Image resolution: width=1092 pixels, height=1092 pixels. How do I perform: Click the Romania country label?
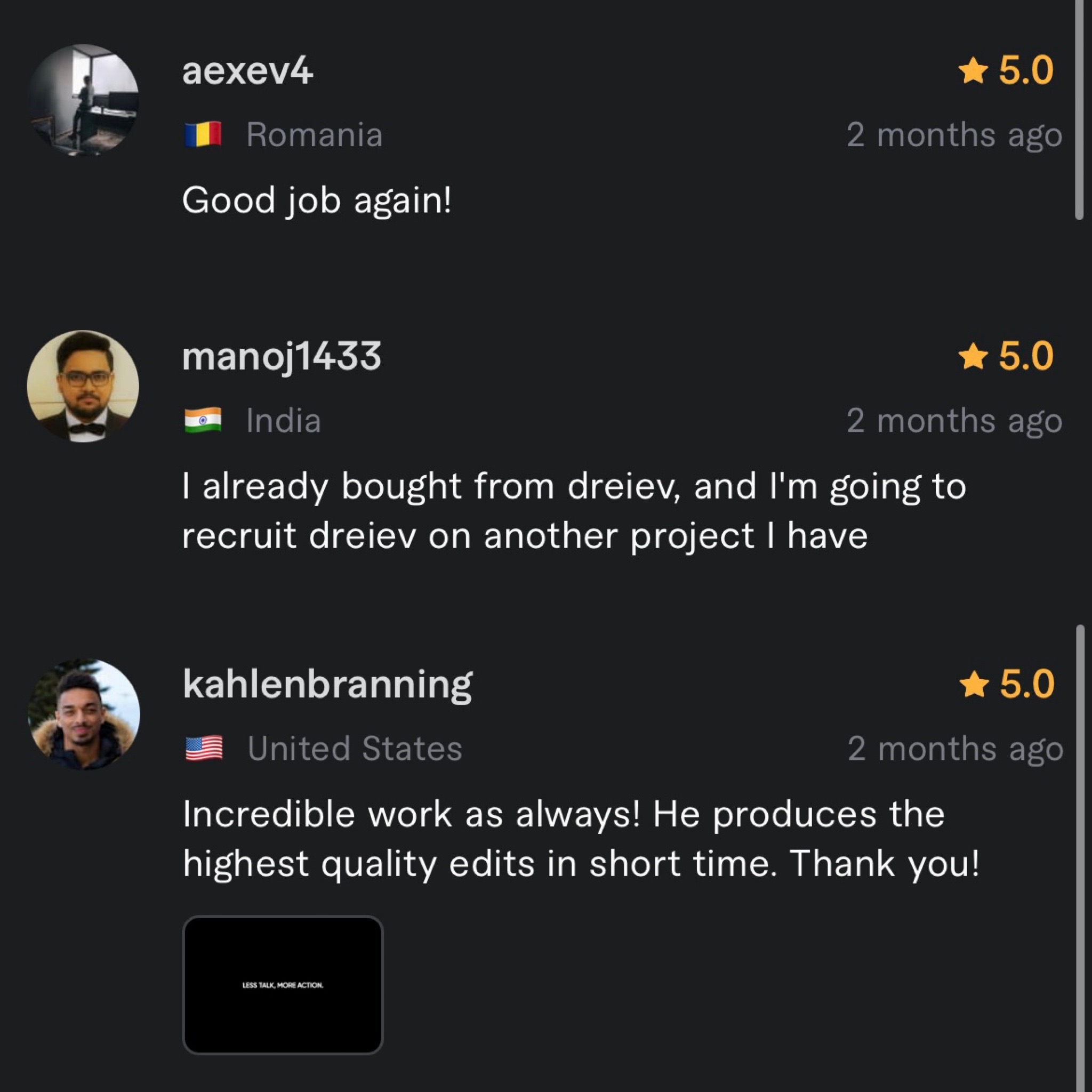(314, 134)
